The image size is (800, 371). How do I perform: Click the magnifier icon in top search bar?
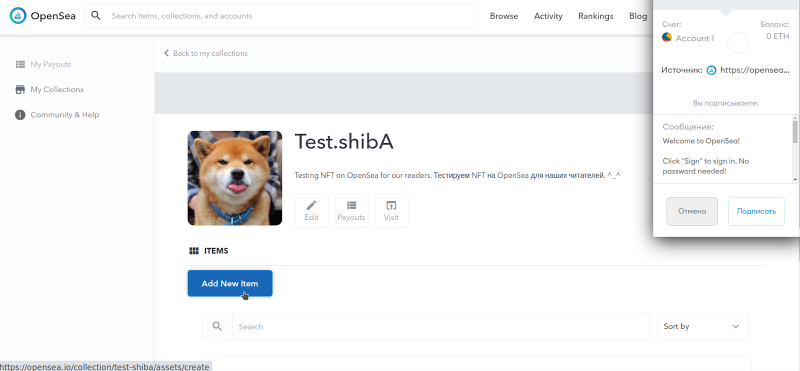pos(96,16)
